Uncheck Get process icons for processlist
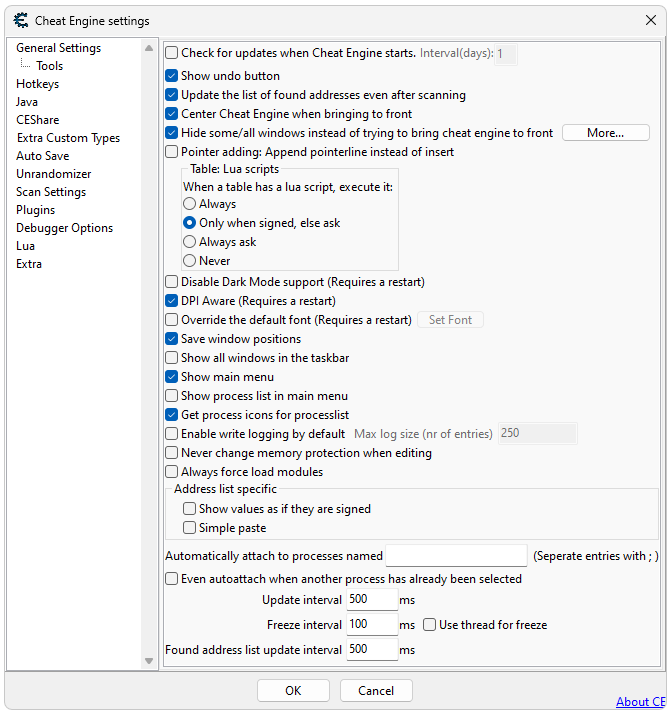This screenshot has width=672, height=719. click(x=171, y=415)
